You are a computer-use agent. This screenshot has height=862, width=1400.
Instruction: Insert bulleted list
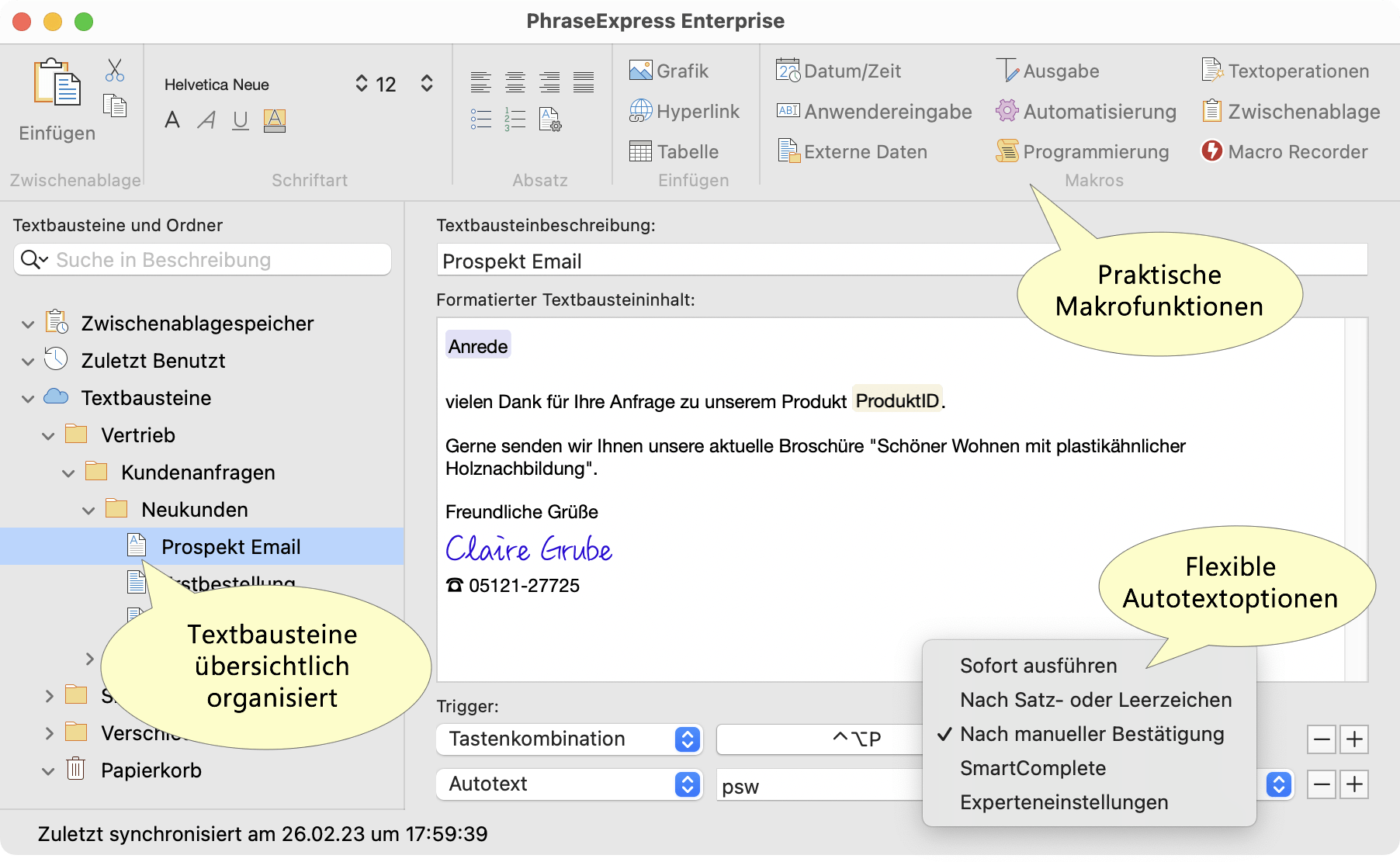[x=480, y=119]
